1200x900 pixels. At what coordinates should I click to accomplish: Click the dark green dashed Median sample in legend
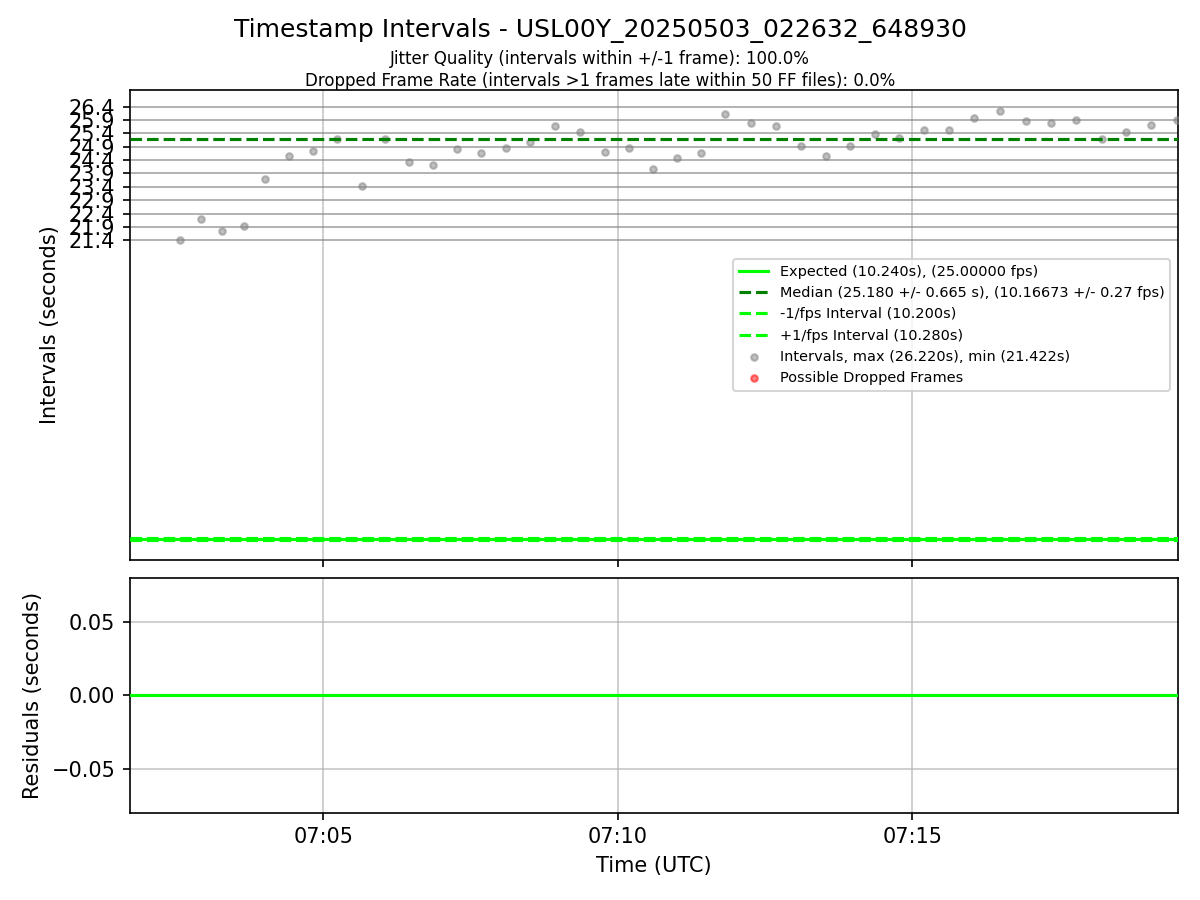click(x=754, y=292)
